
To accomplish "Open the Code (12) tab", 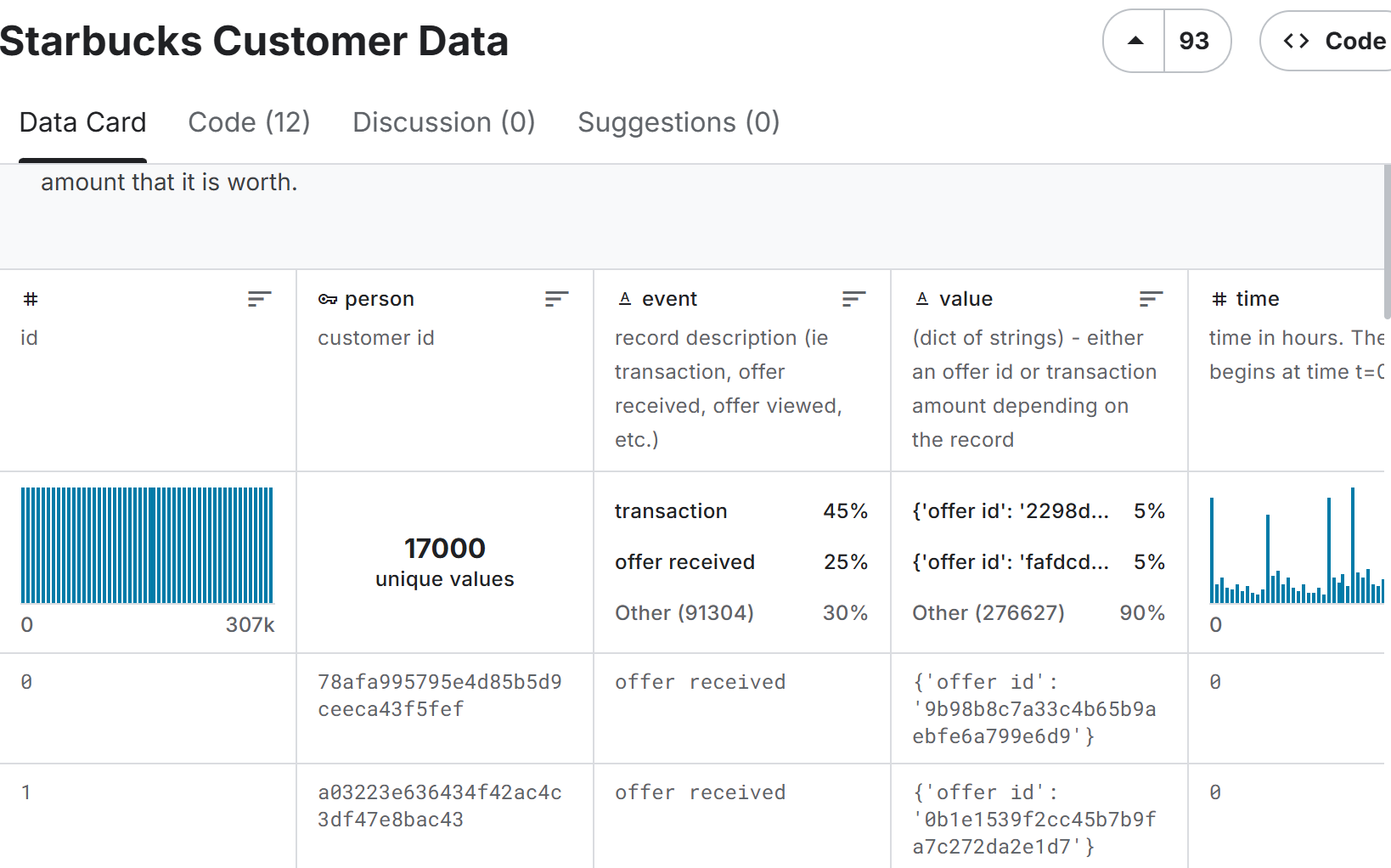I will tap(249, 122).
